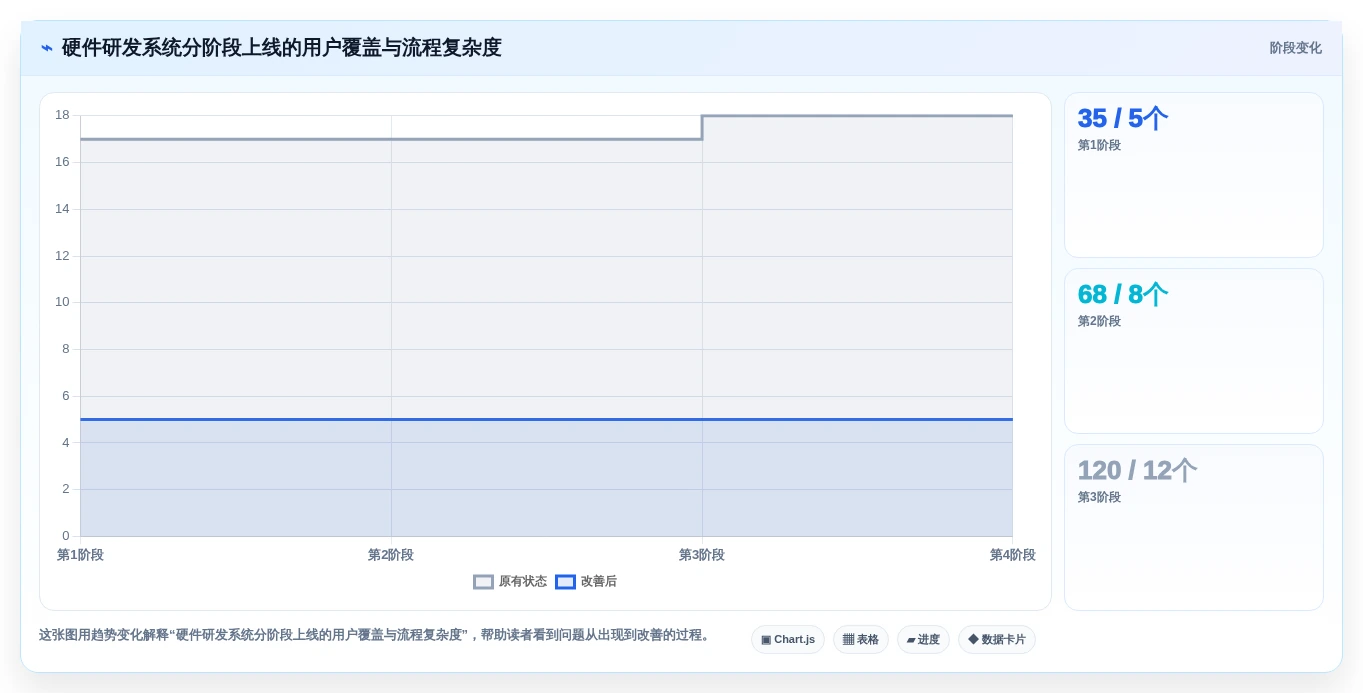The image size is (1363, 693).
Task: Click the y-axis value 0
Action: pyautogui.click(x=66, y=536)
